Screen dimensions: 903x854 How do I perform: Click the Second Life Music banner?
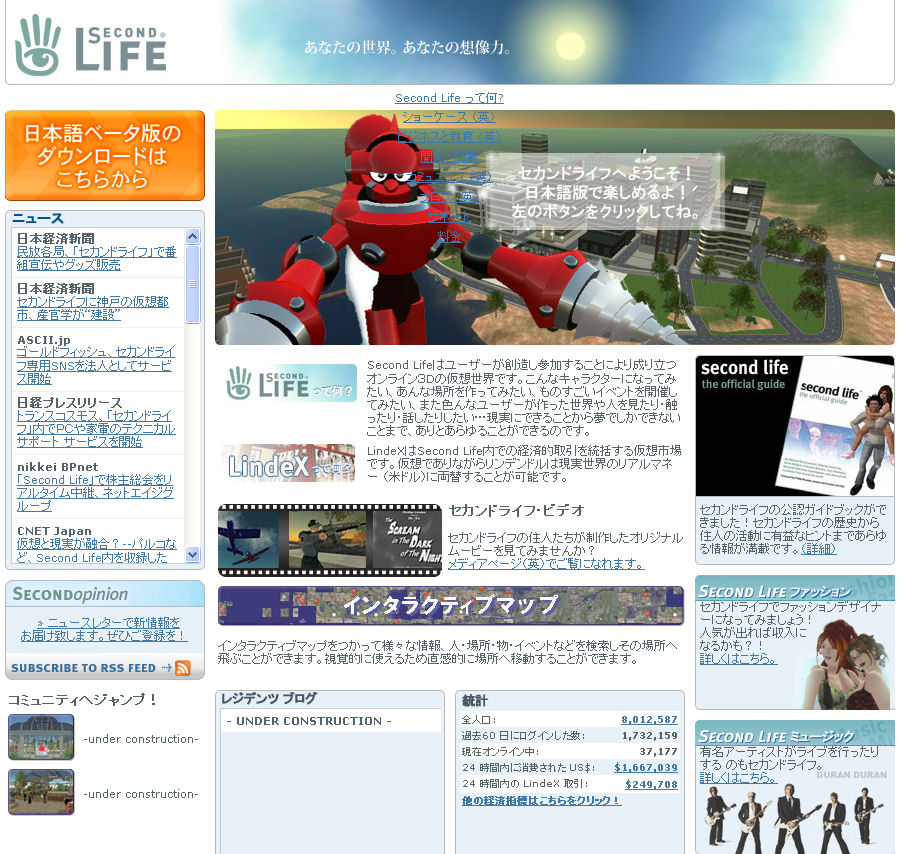794,785
